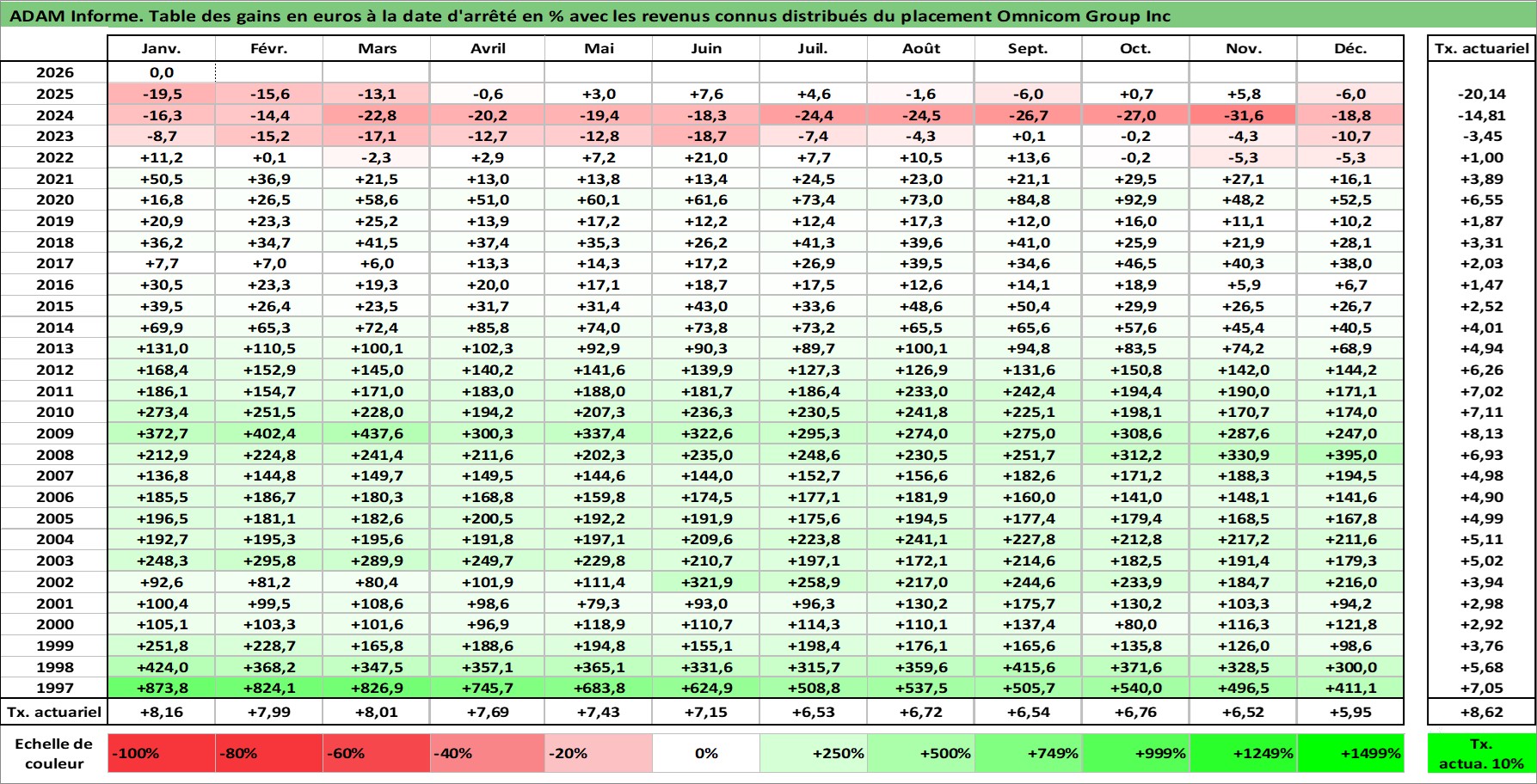The height and width of the screenshot is (784, 1537).
Task: Select the +5,95 December actuarial rate
Action: (1350, 712)
